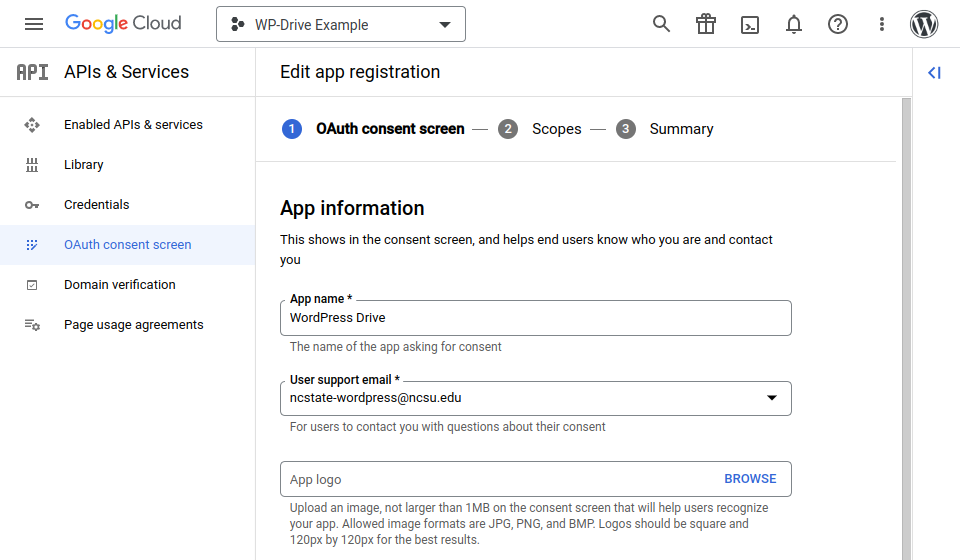The image size is (960, 560).
Task: Go to Enabled APIs & services
Action: pos(133,125)
